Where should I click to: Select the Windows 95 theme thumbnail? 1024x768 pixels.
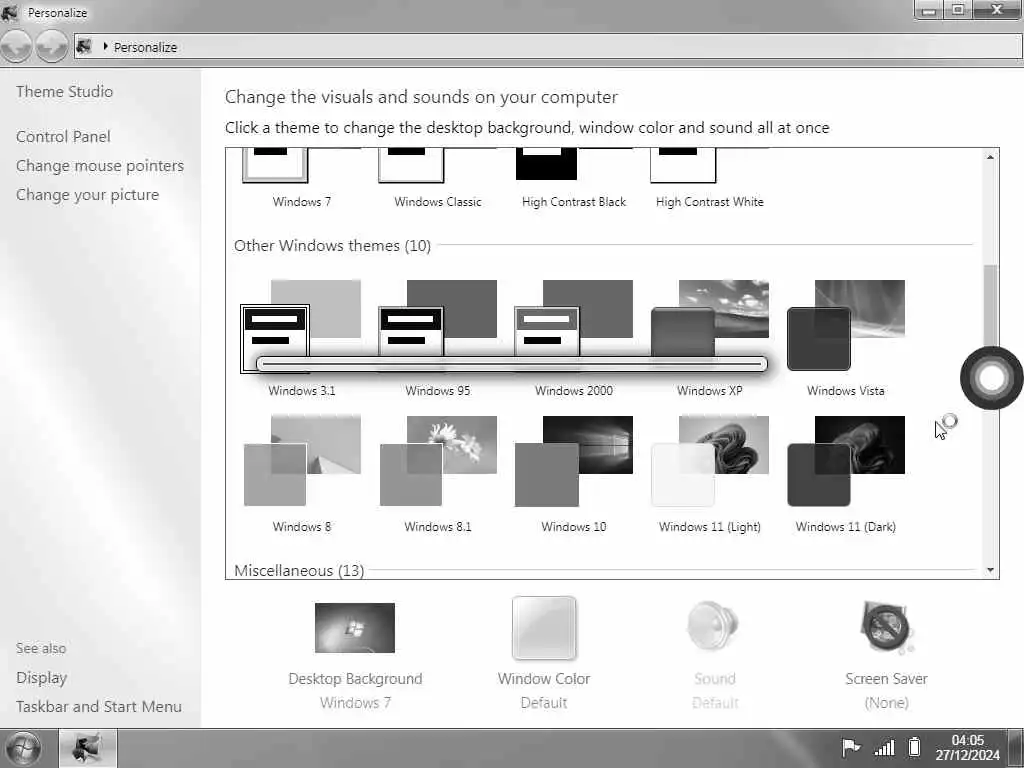(438, 327)
